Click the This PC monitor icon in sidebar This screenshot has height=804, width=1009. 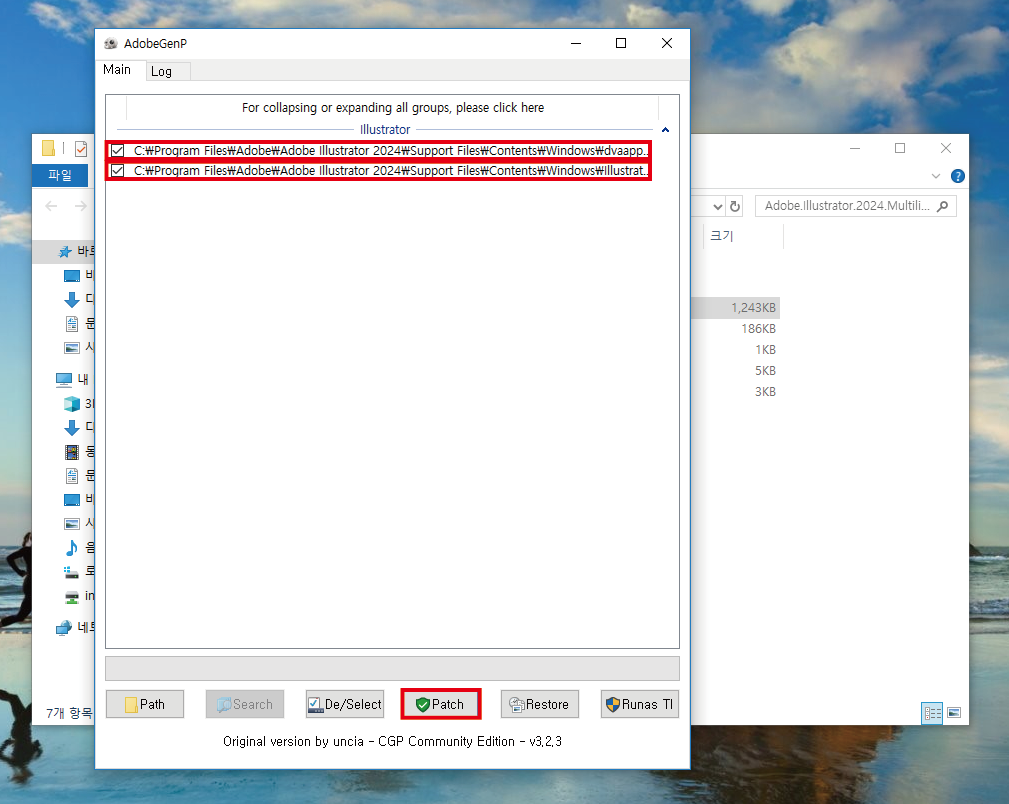click(x=64, y=380)
